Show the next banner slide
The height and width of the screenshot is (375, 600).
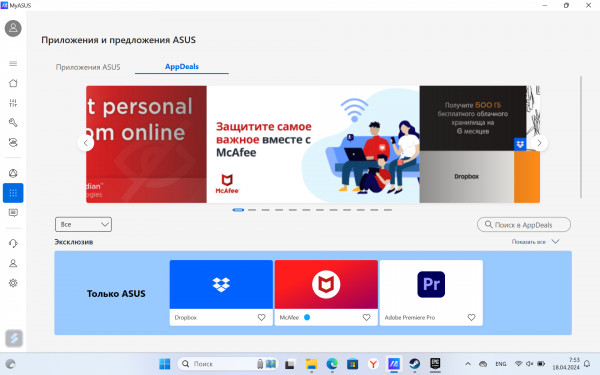click(x=539, y=143)
